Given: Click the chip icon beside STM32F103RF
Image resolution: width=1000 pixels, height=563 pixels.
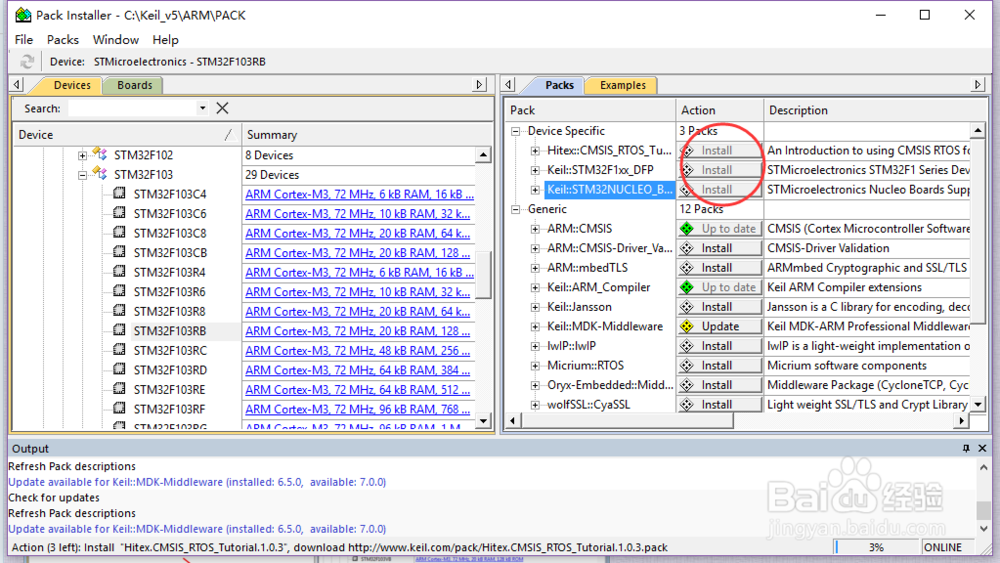Looking at the screenshot, I should coord(119,409).
